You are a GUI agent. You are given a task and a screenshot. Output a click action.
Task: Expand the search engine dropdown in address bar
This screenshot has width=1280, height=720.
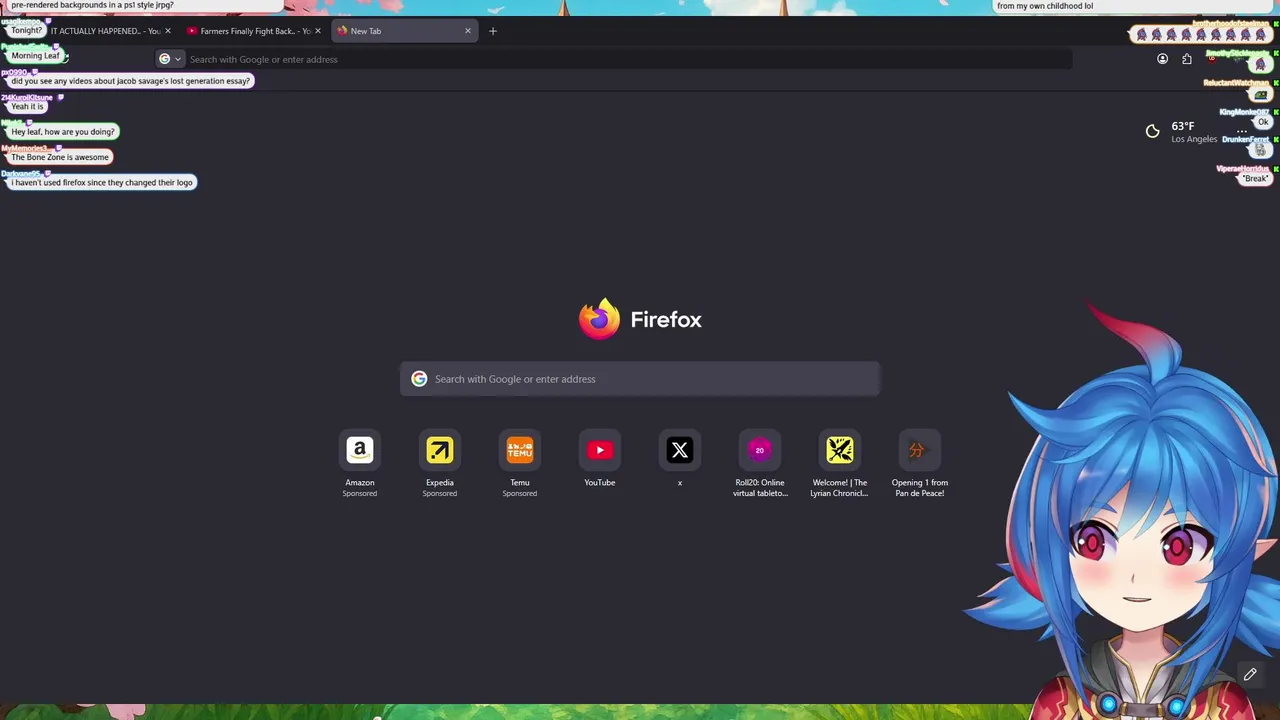[x=171, y=59]
